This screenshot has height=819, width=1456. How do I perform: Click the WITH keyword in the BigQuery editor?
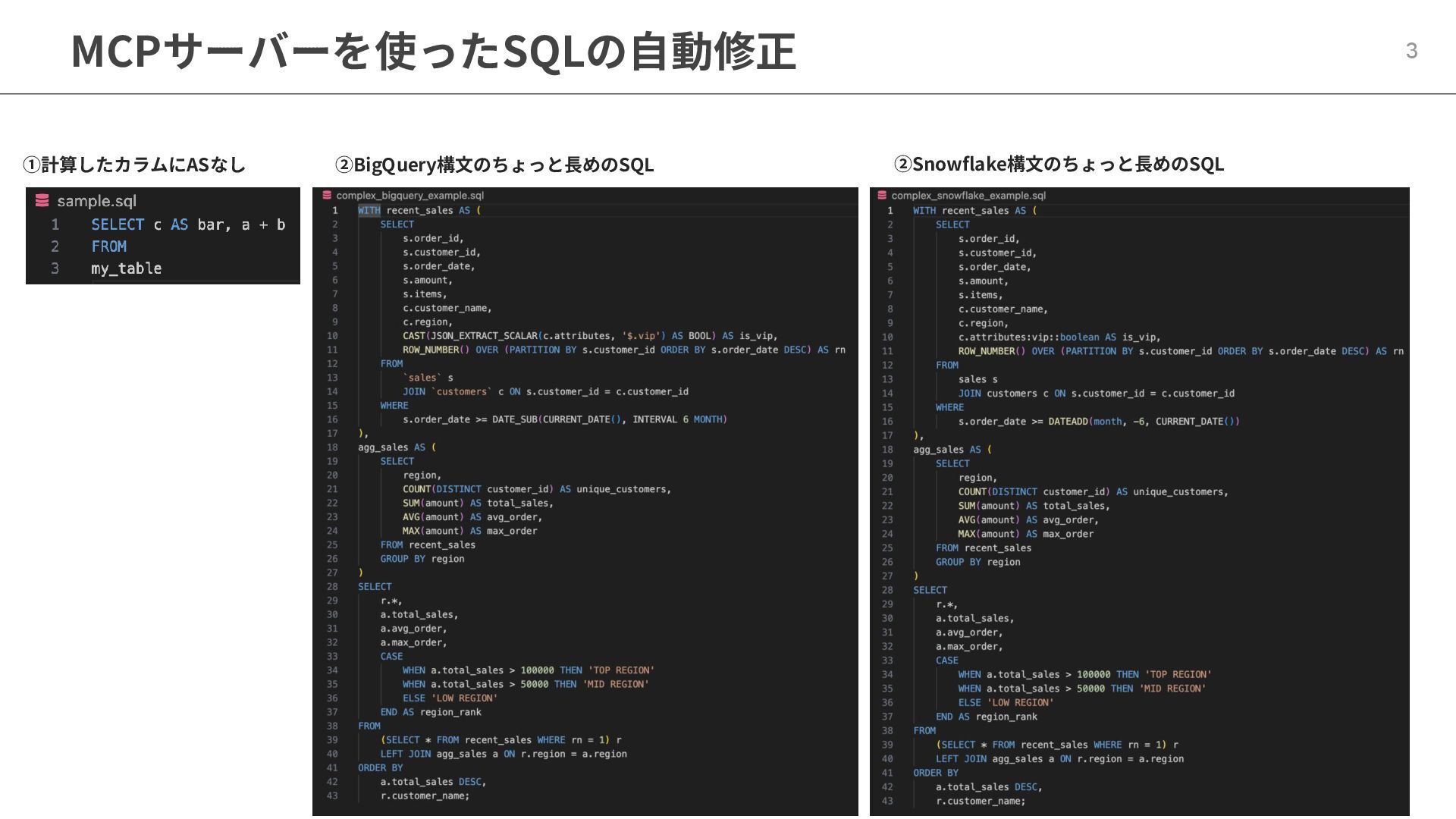(369, 211)
